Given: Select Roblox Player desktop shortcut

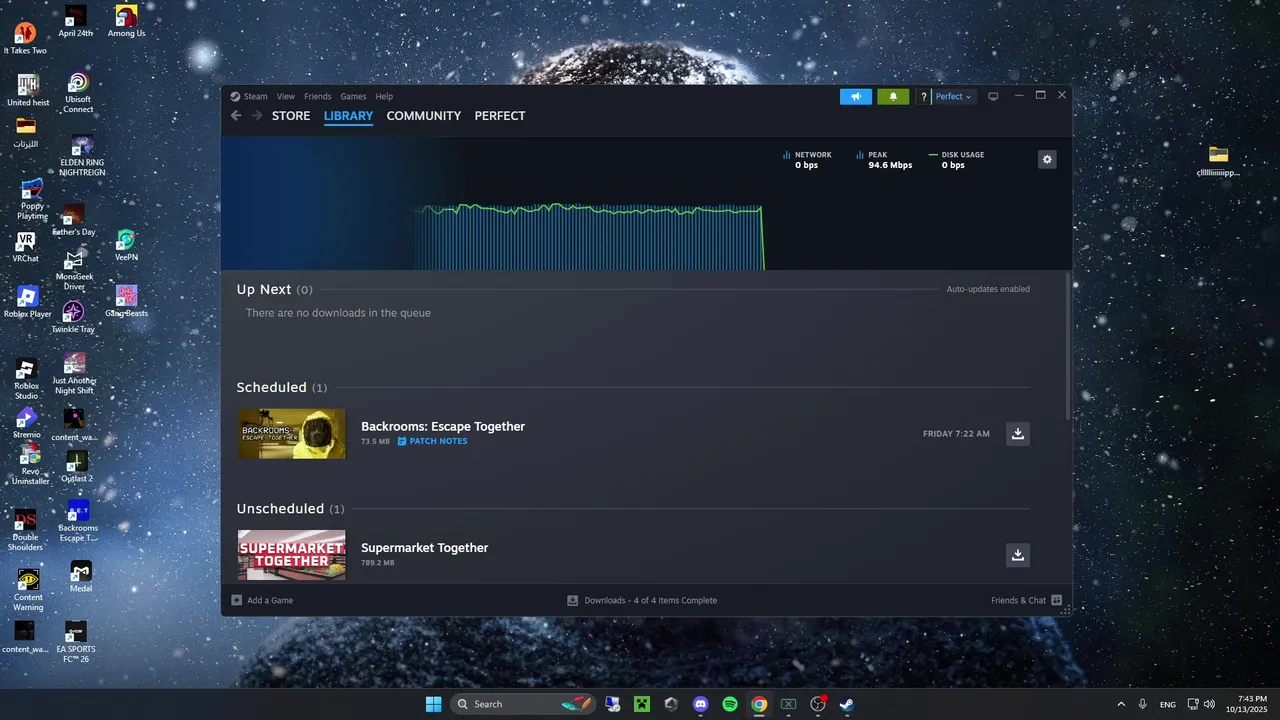Looking at the screenshot, I should click(x=27, y=302).
